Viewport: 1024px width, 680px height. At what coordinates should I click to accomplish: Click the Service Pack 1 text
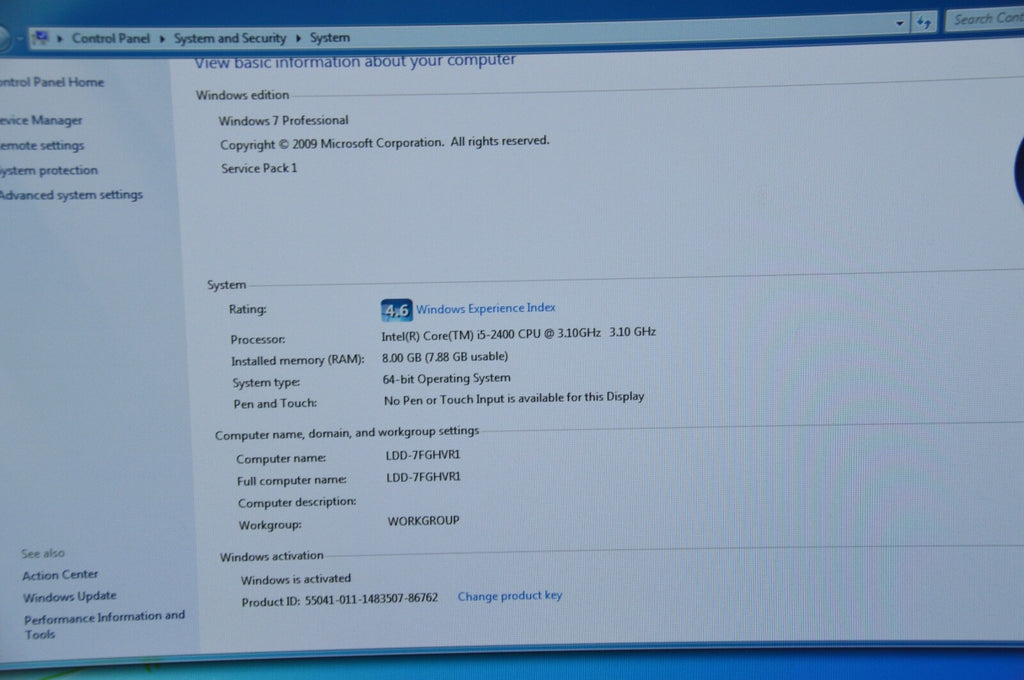[x=259, y=169]
